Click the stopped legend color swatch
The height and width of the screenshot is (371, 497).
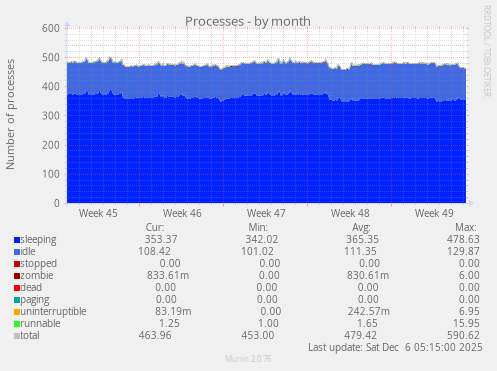coord(17,264)
